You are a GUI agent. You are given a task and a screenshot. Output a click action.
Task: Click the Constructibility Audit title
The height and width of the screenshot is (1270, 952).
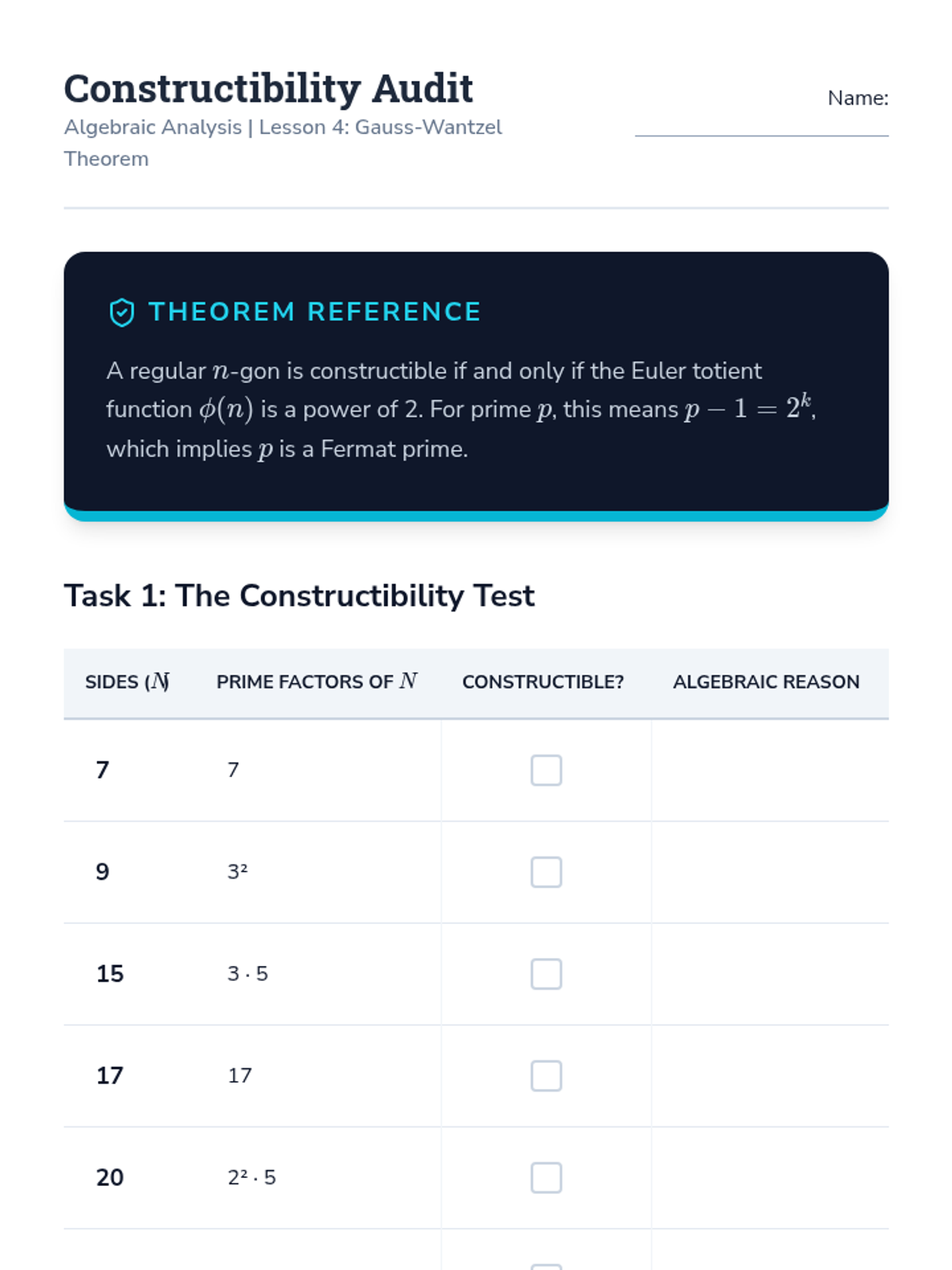(x=268, y=88)
